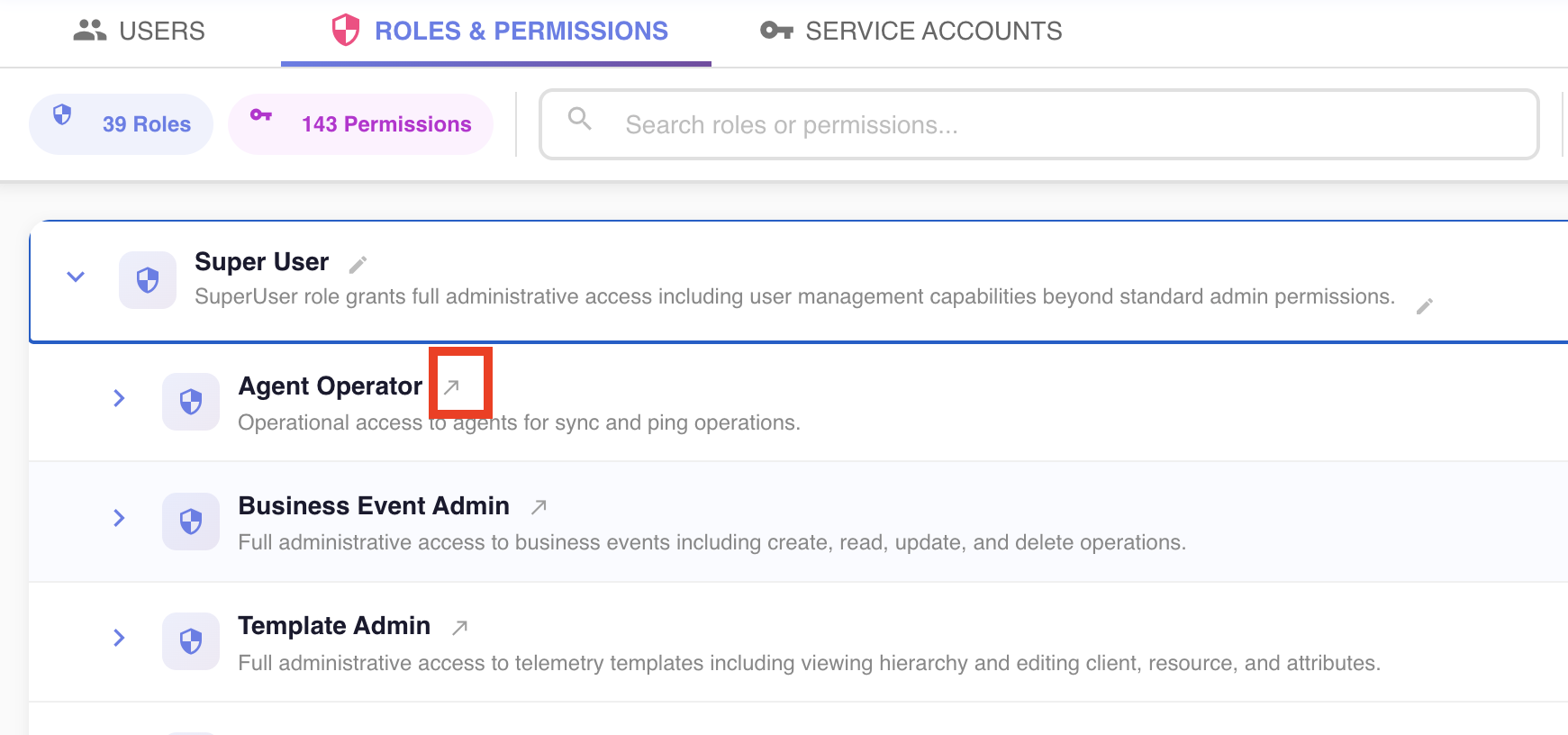Open Template Admin arrow link icon
This screenshot has height=735, width=1568.
(x=459, y=627)
